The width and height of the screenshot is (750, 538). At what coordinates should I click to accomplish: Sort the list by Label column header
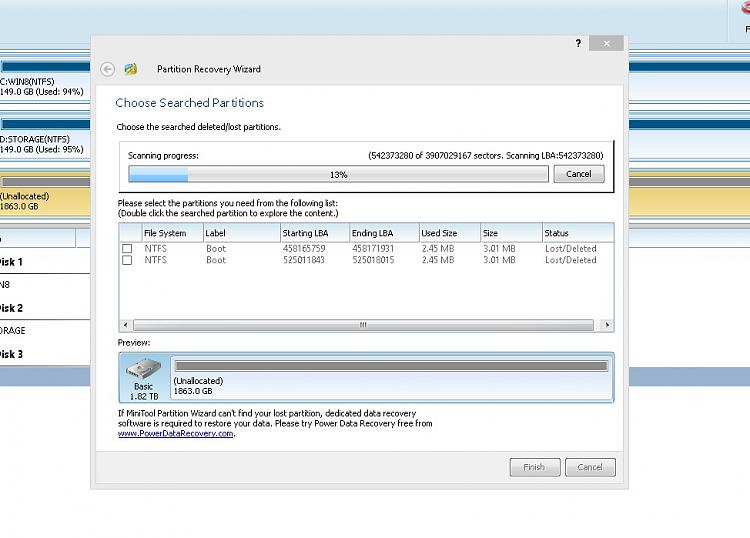click(x=242, y=233)
